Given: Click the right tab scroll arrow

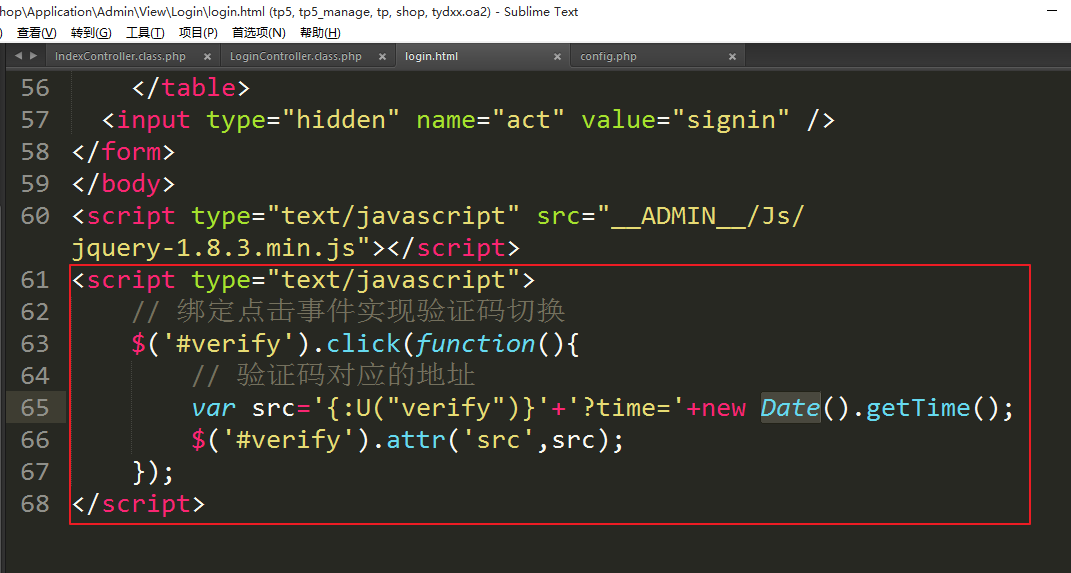Looking at the screenshot, I should point(33,56).
